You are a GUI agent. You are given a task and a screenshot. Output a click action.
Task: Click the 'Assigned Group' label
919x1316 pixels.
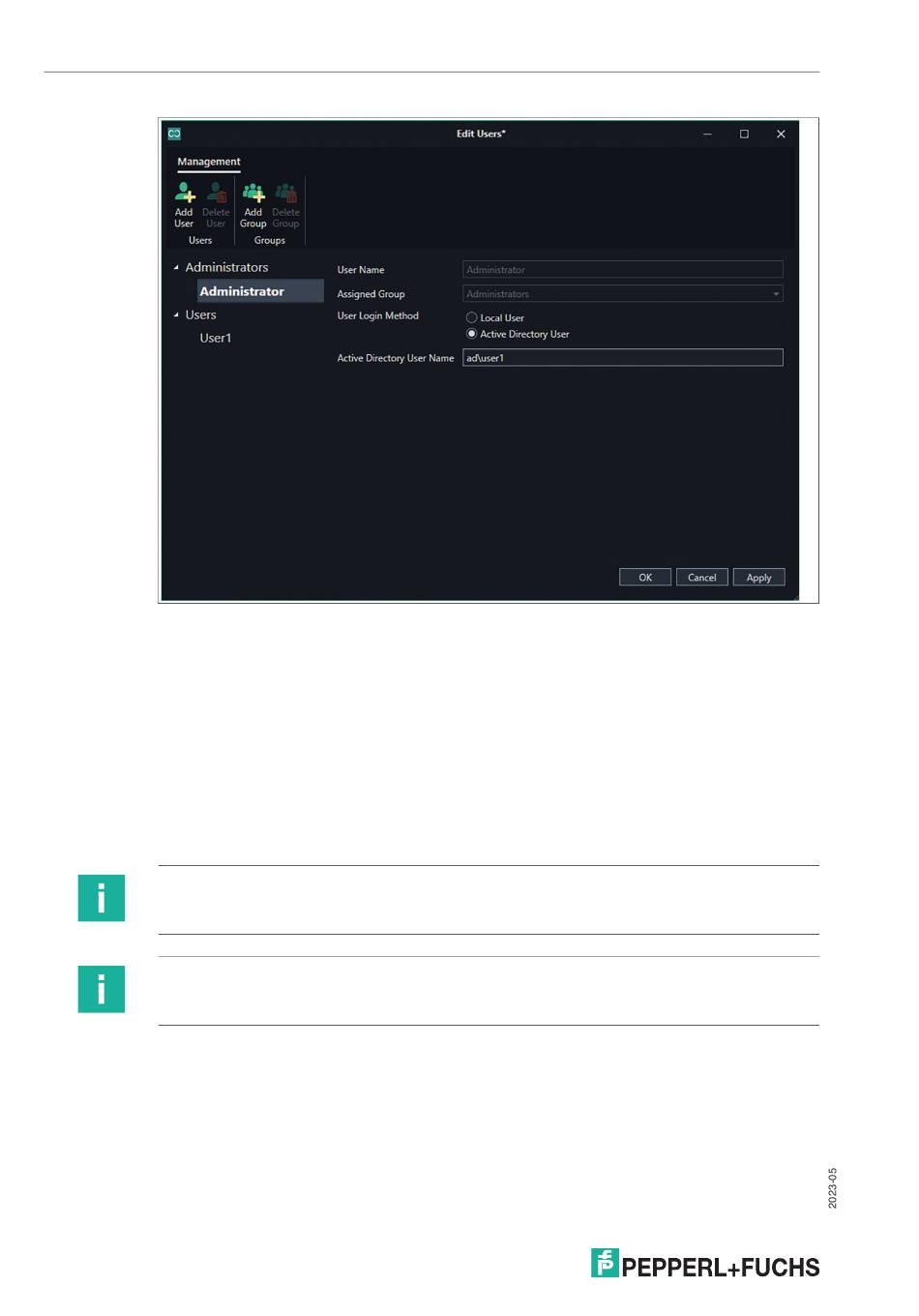point(371,294)
